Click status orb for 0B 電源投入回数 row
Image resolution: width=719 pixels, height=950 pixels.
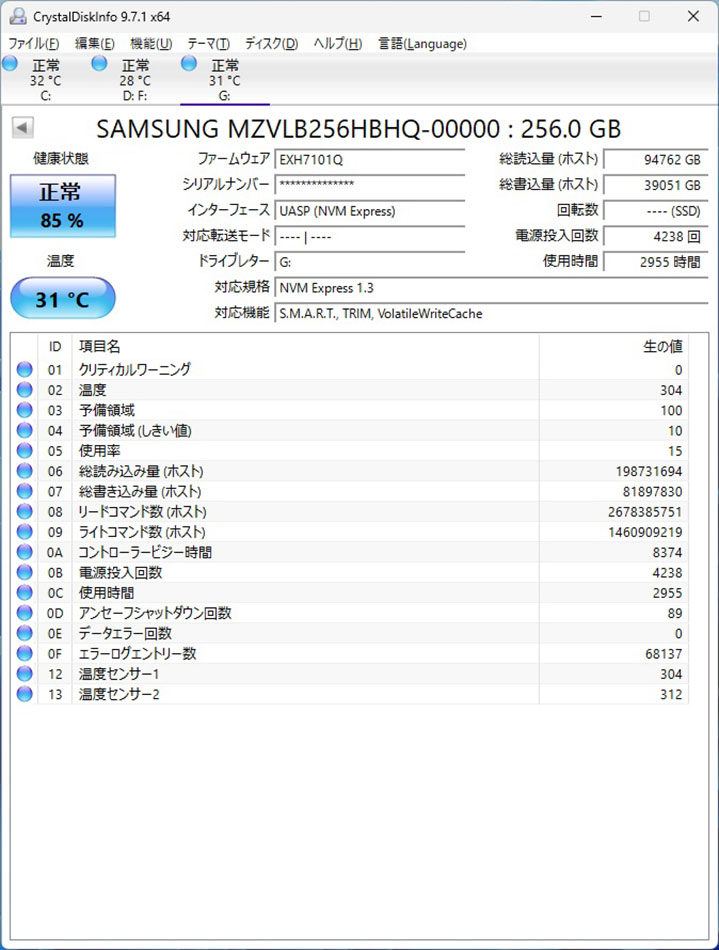click(24, 573)
